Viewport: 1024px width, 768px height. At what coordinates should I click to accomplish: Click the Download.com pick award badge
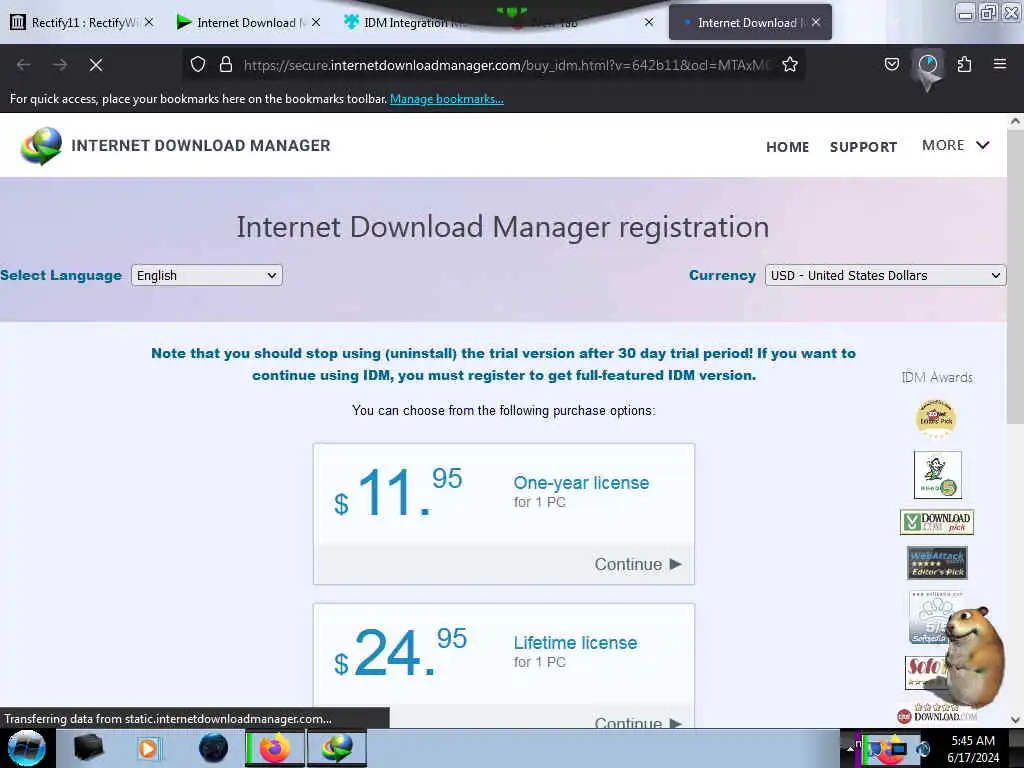click(x=936, y=522)
